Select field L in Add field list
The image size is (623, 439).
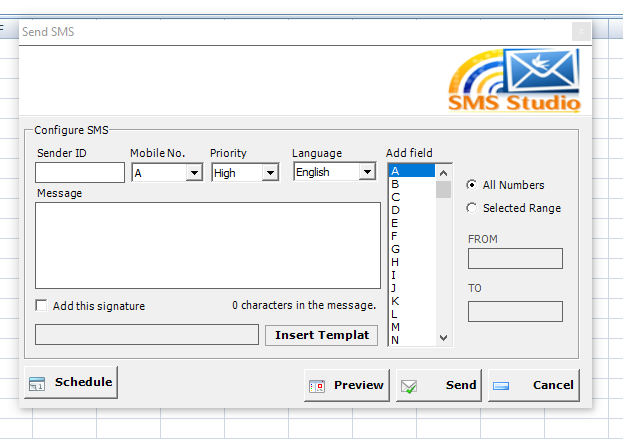coord(412,314)
